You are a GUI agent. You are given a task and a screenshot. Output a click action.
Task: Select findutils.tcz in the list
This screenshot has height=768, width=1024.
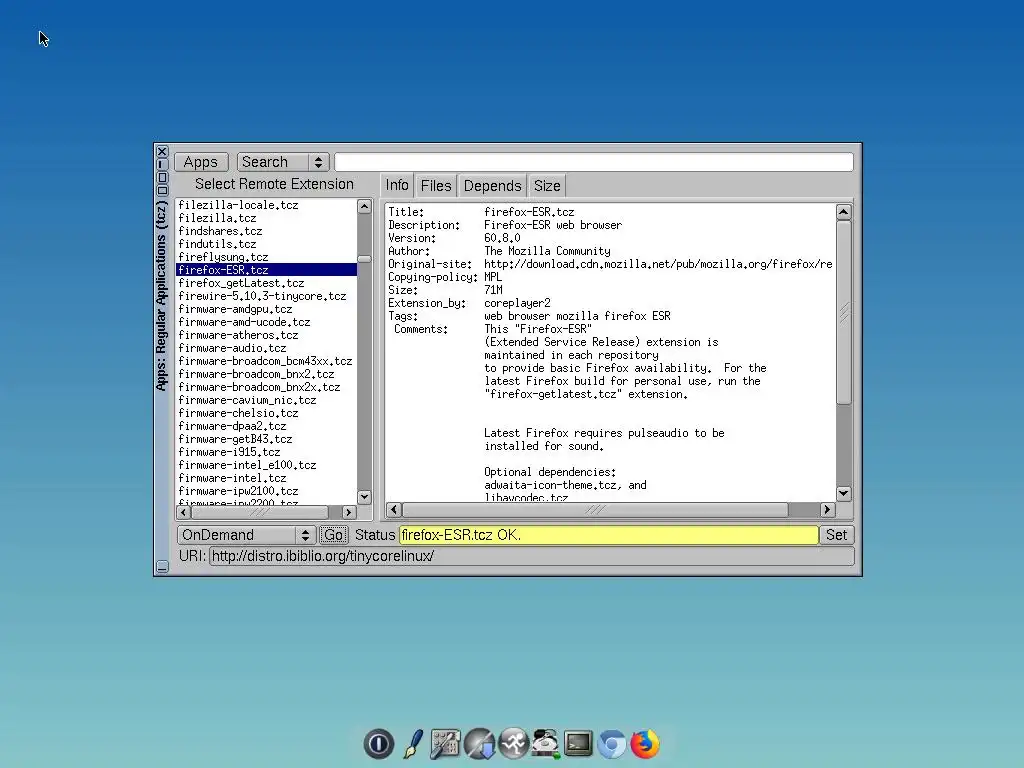266,244
